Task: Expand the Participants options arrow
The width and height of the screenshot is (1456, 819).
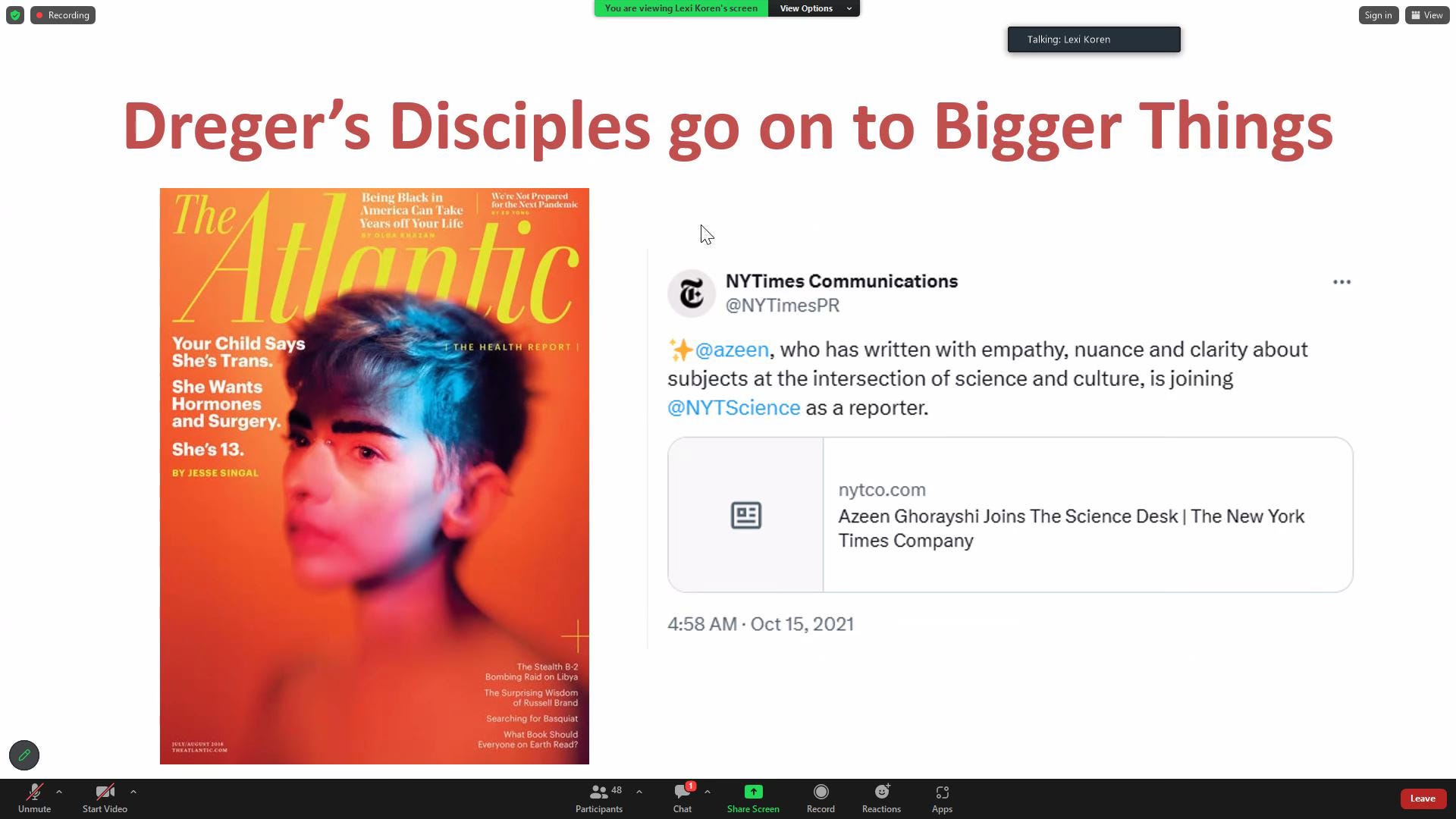Action: (639, 792)
